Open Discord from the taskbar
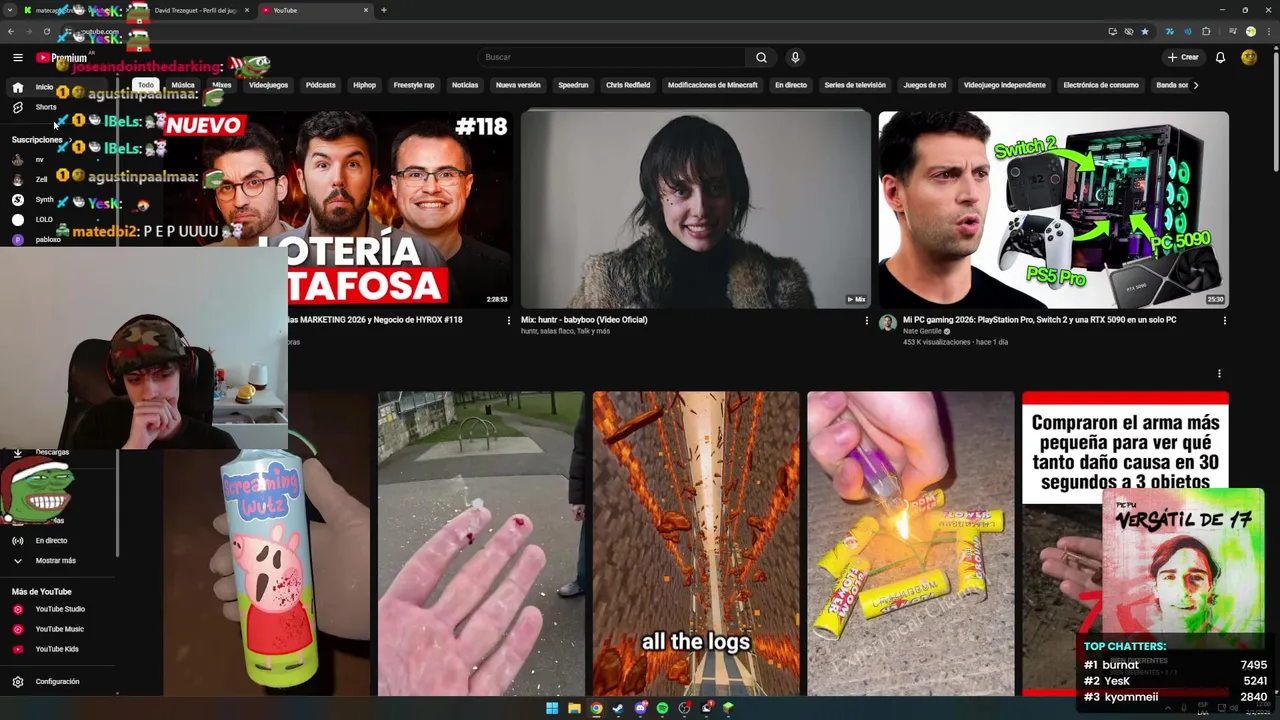Viewport: 1280px width, 720px height. tap(641, 708)
